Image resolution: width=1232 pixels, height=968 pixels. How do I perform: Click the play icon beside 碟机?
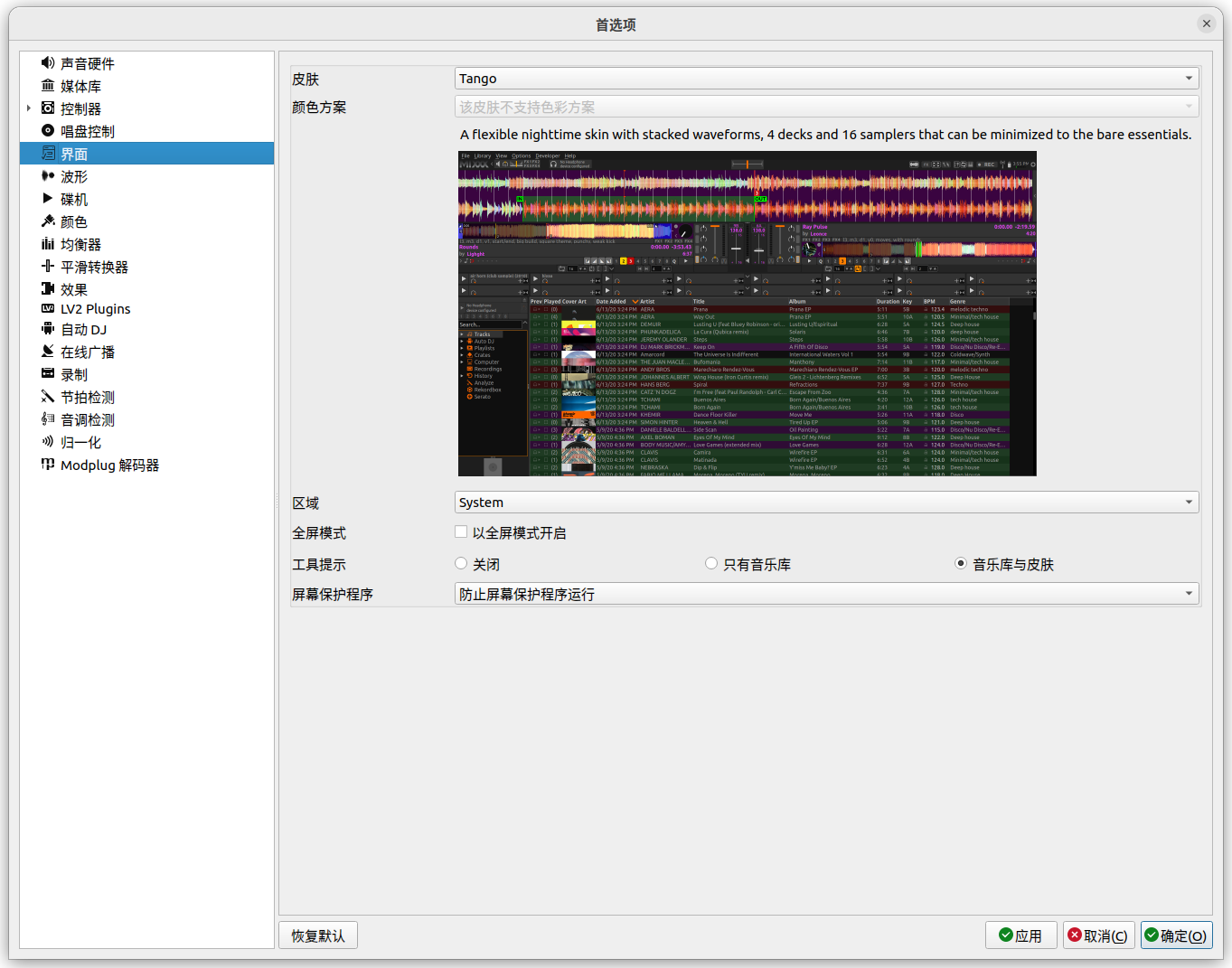pos(48,198)
